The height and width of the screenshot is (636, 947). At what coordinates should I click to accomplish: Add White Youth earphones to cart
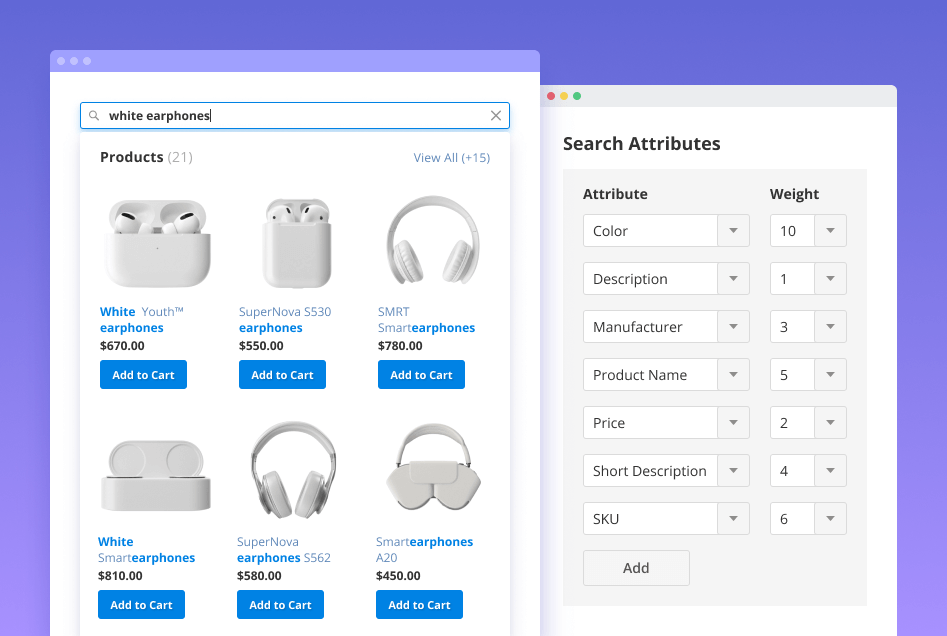[x=143, y=374]
